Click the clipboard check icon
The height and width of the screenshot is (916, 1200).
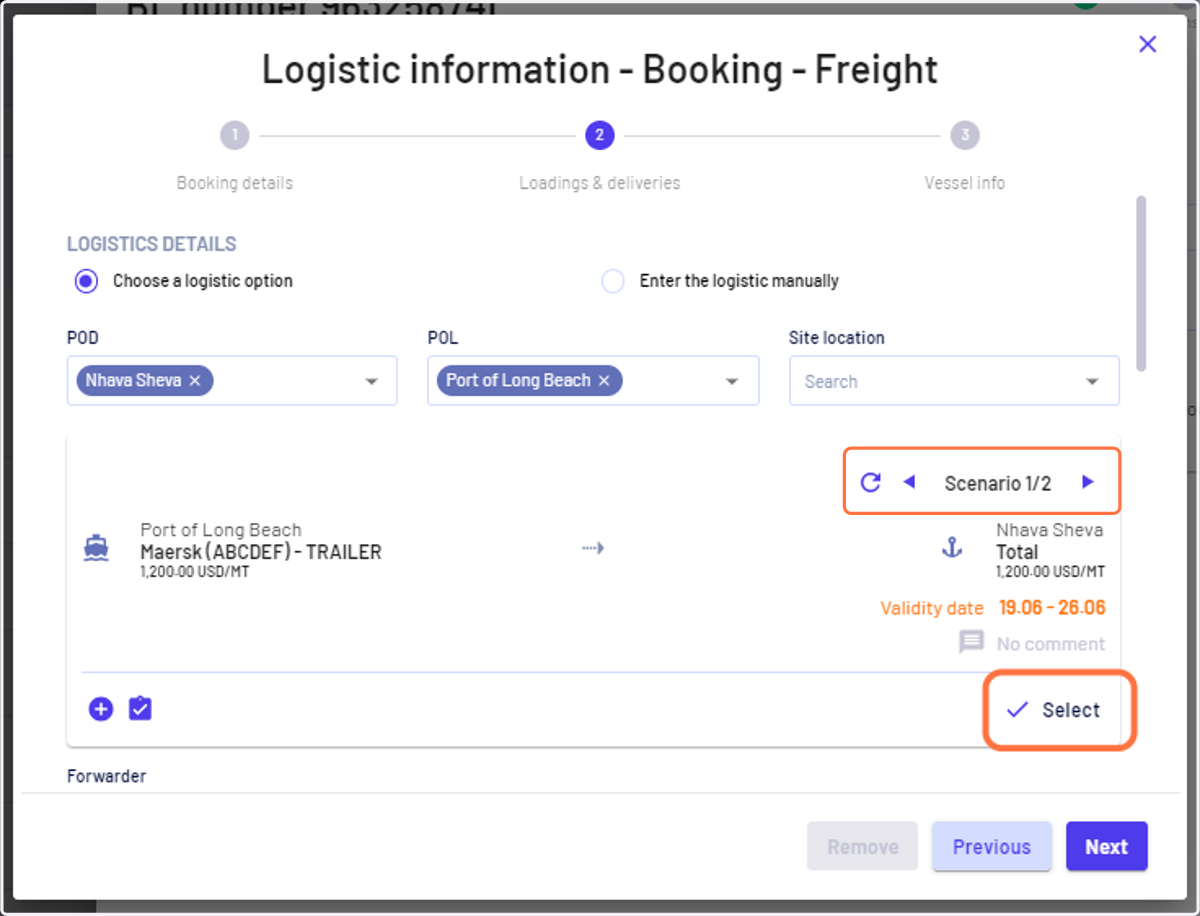tap(140, 709)
